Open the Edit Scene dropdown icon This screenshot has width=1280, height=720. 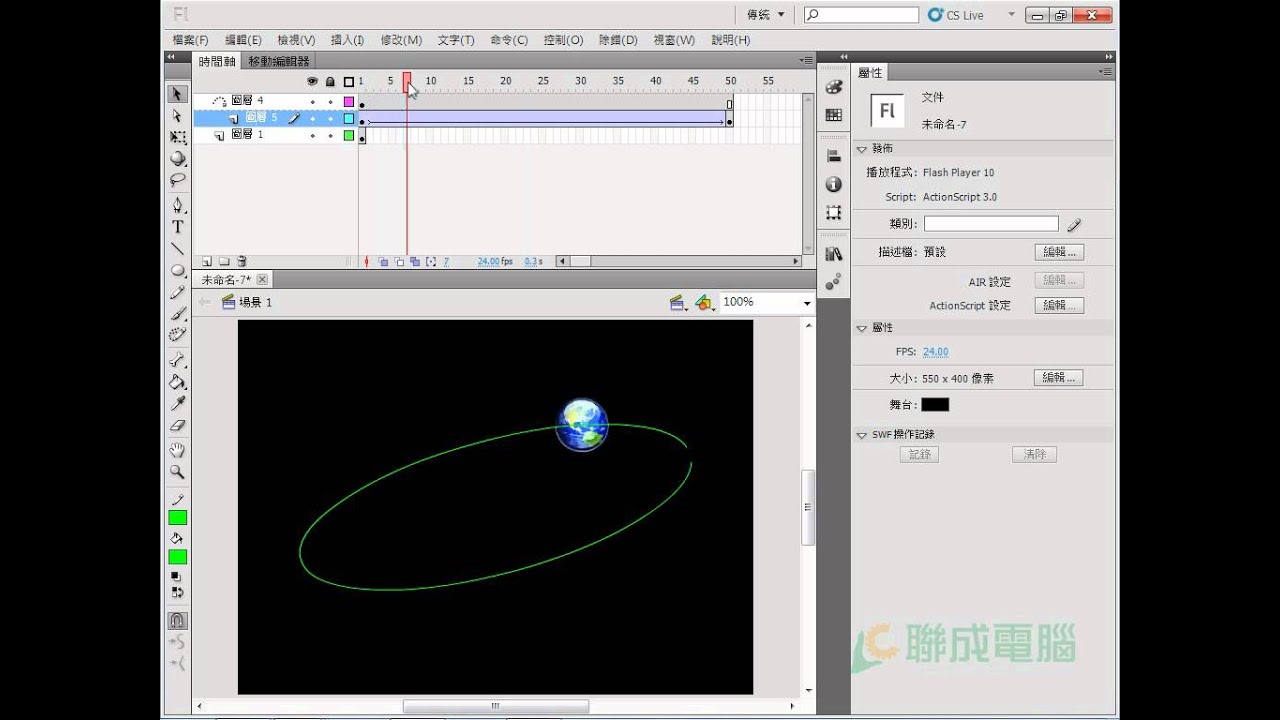[678, 302]
